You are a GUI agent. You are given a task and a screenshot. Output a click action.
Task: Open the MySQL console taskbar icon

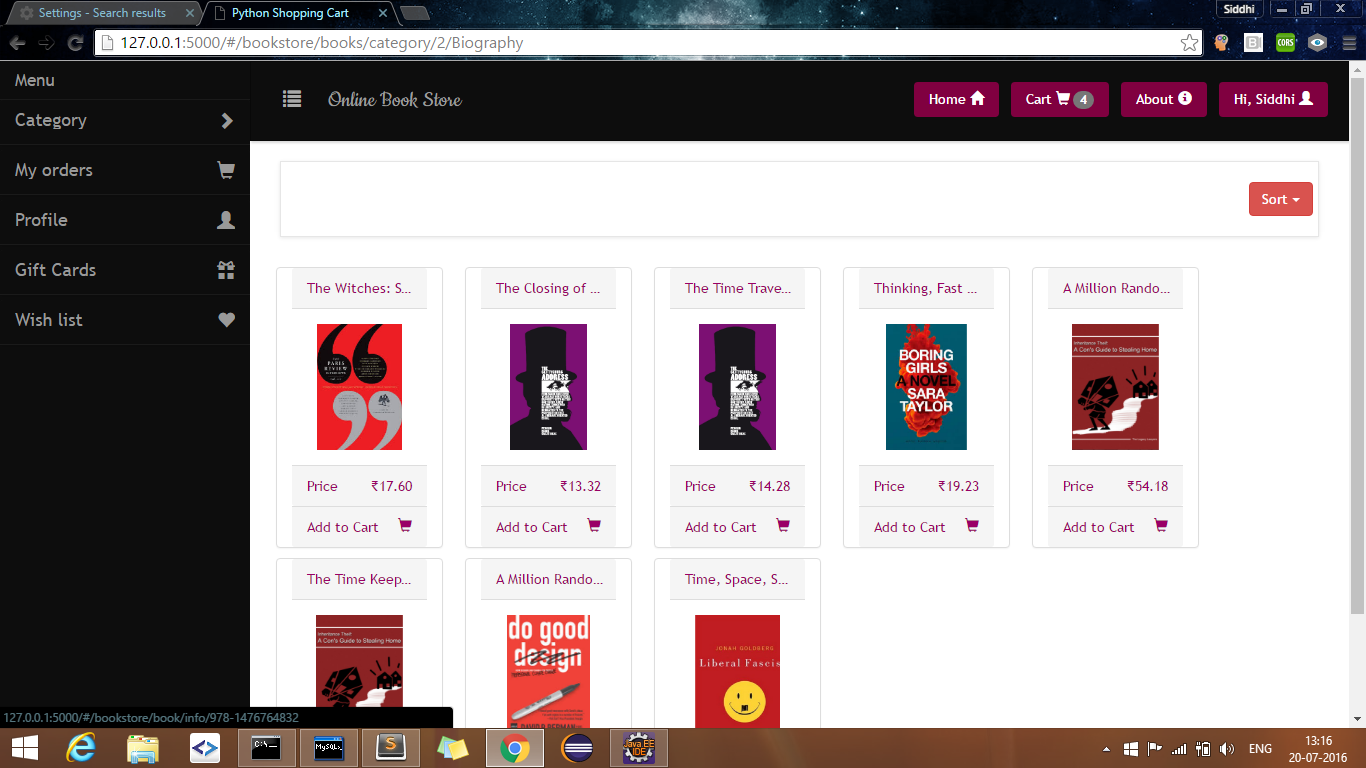[329, 748]
